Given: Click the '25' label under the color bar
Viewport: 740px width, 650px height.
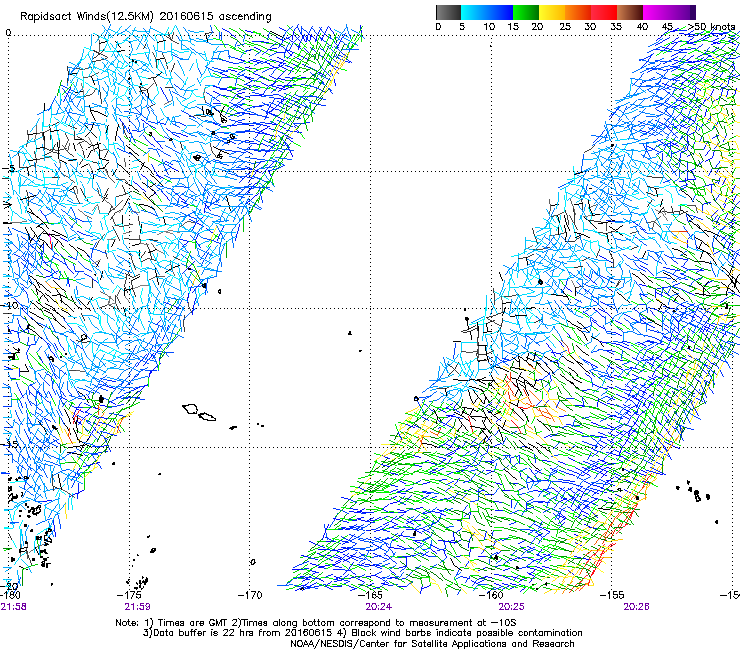Looking at the screenshot, I should pyautogui.click(x=565, y=26).
